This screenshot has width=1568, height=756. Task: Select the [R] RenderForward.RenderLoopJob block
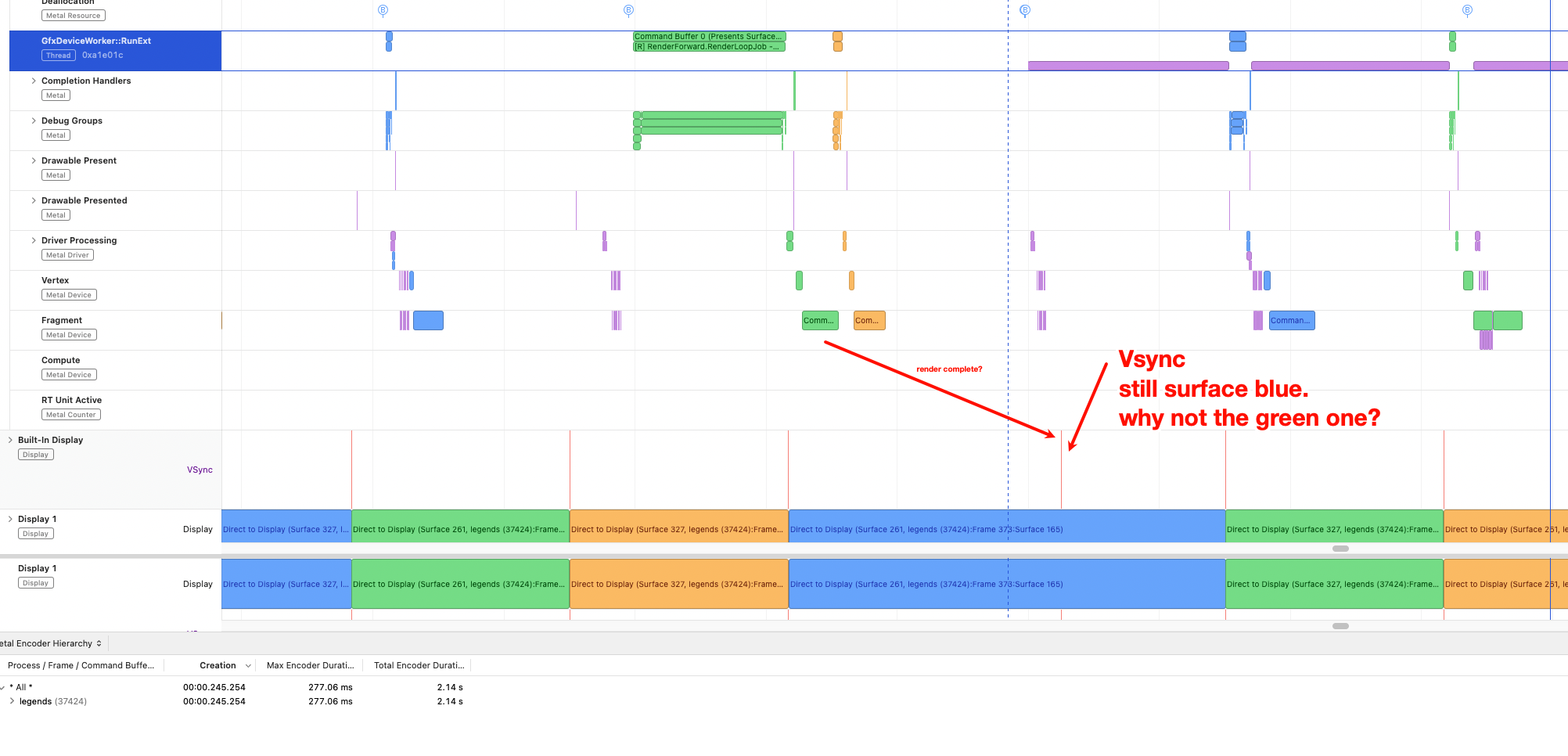pos(709,47)
